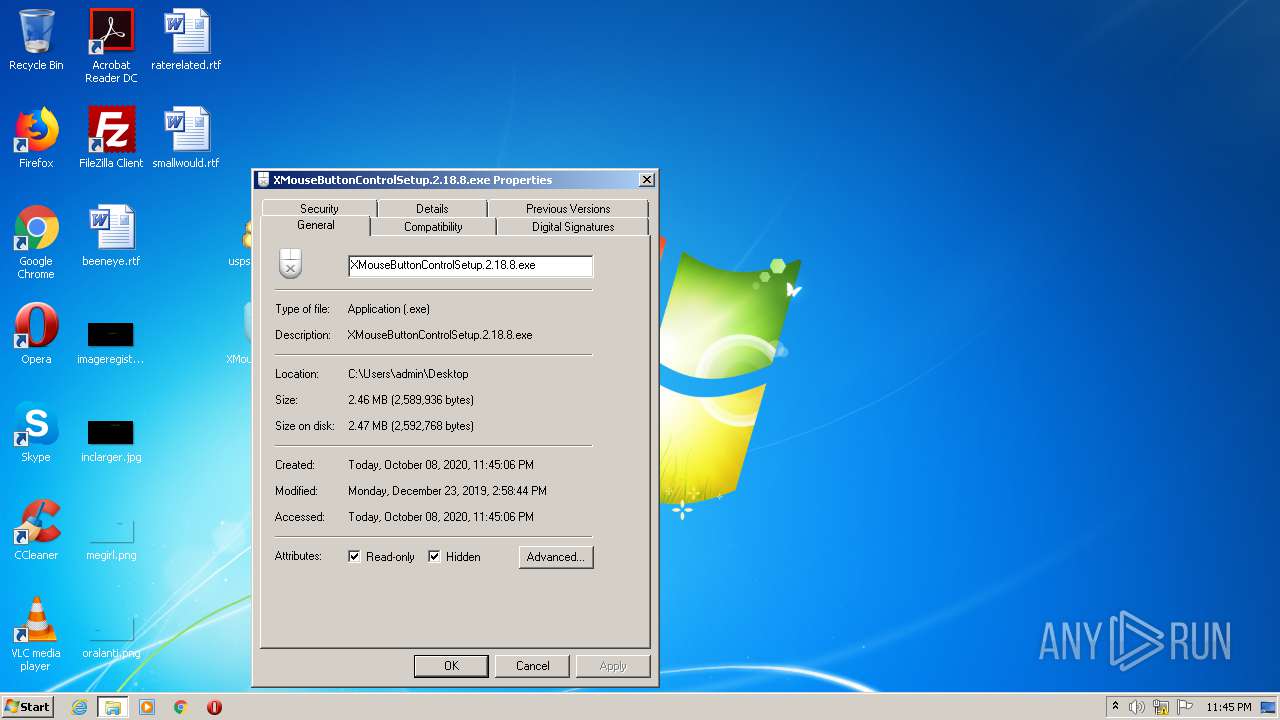Click the Modified date December 23, 2019
The width and height of the screenshot is (1280, 720).
pos(447,491)
